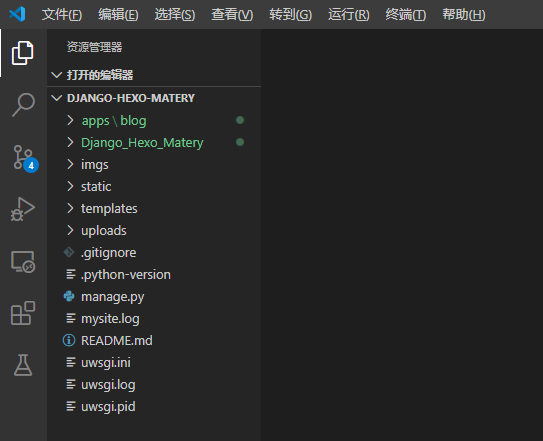Open the Explorer view icon
Viewport: 543px width, 441px height.
(23, 53)
